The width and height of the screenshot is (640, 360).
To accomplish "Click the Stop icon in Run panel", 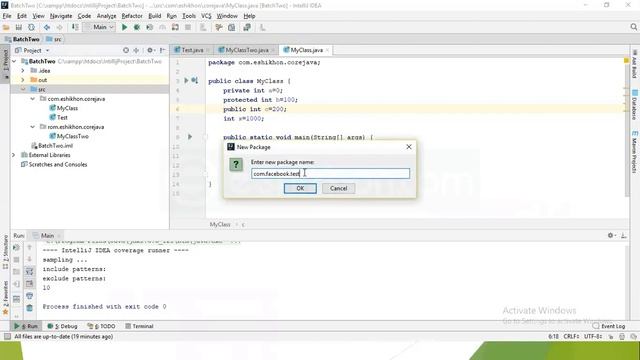I will (x=16, y=260).
